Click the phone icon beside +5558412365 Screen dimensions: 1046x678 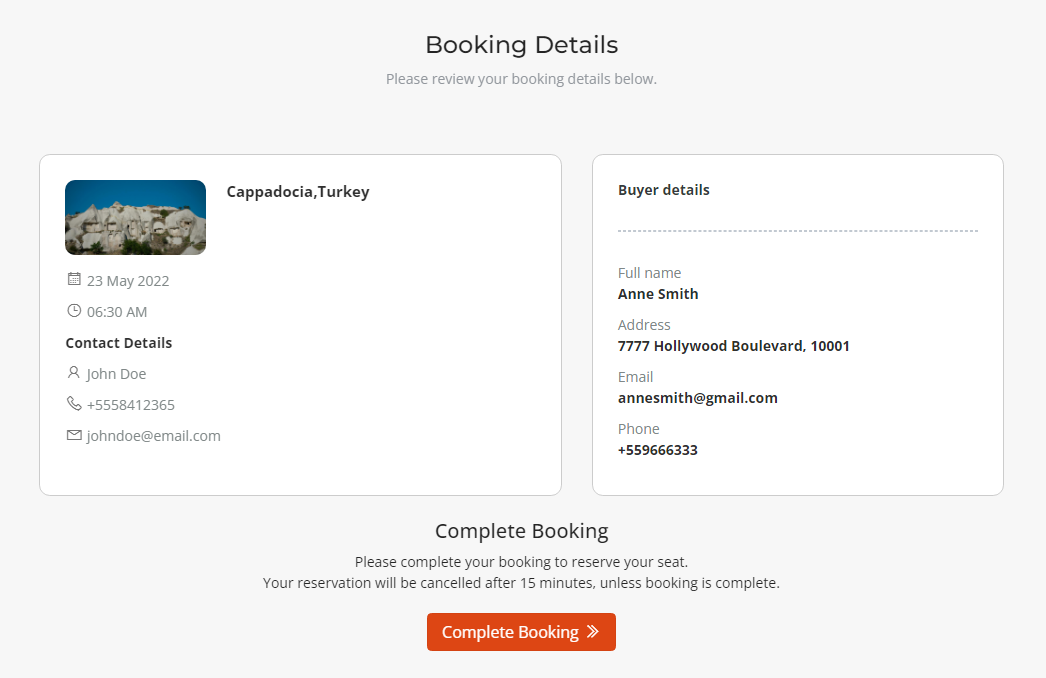pyautogui.click(x=74, y=404)
